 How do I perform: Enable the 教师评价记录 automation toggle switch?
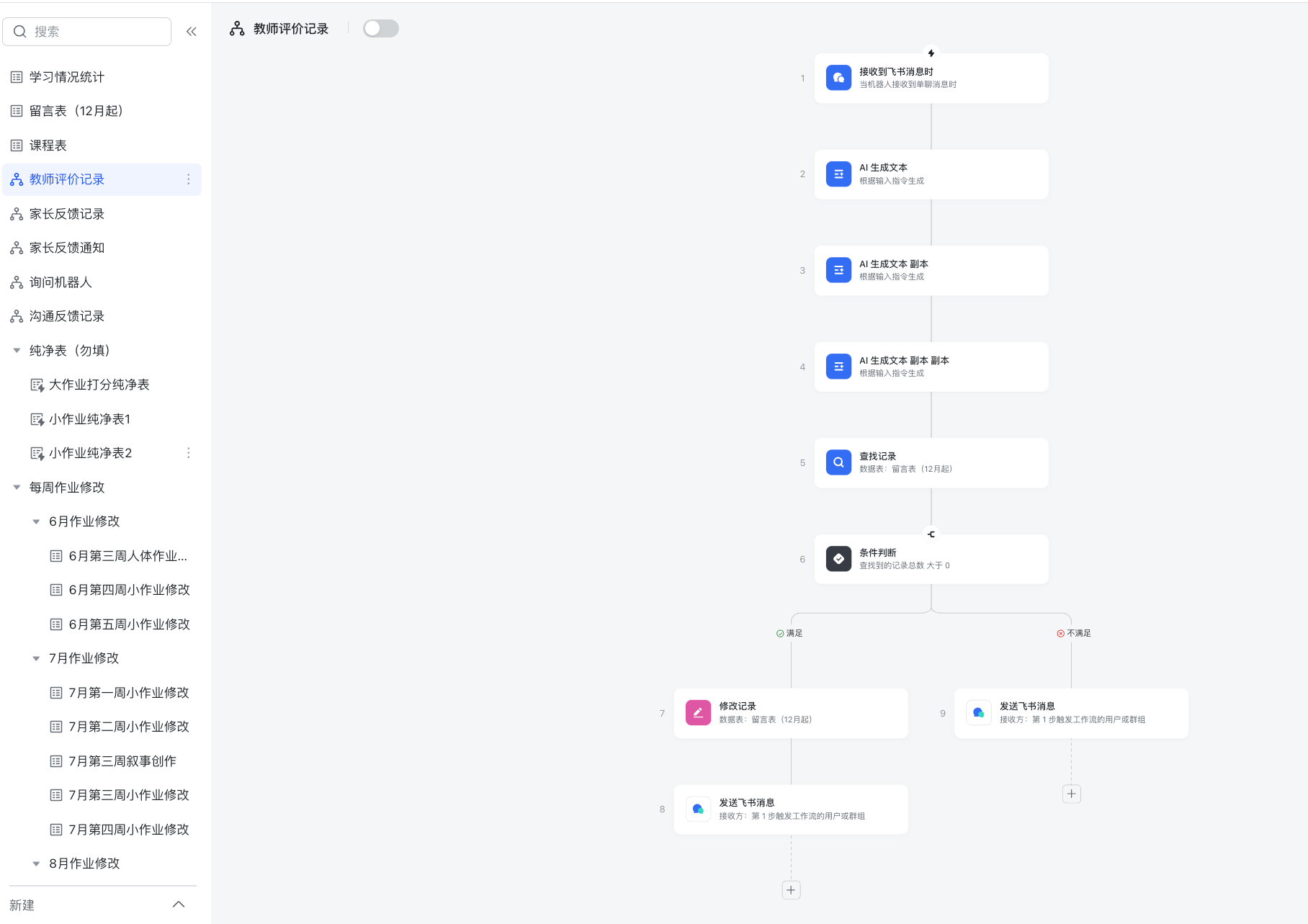(380, 28)
